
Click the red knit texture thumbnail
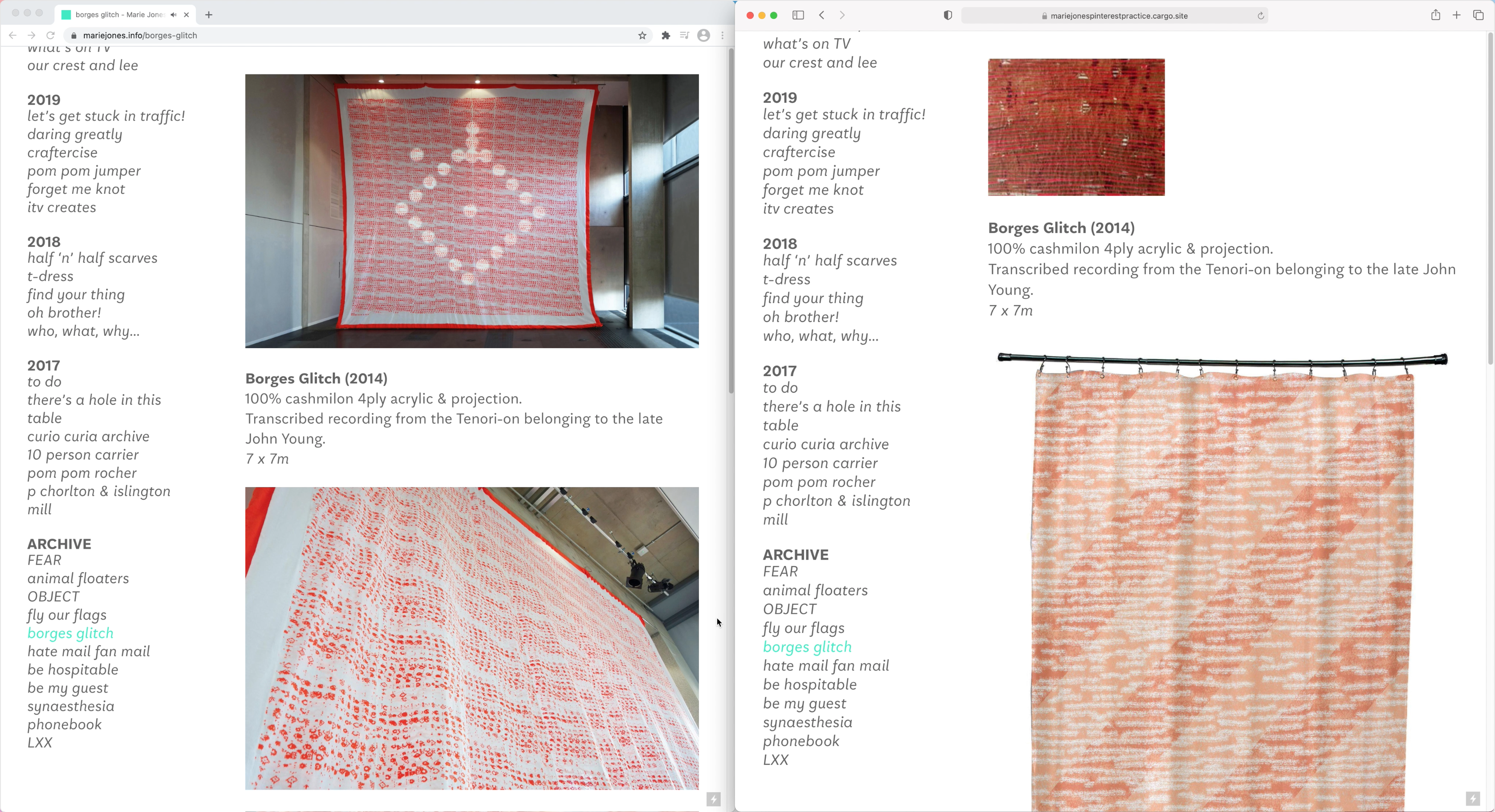tap(1076, 127)
